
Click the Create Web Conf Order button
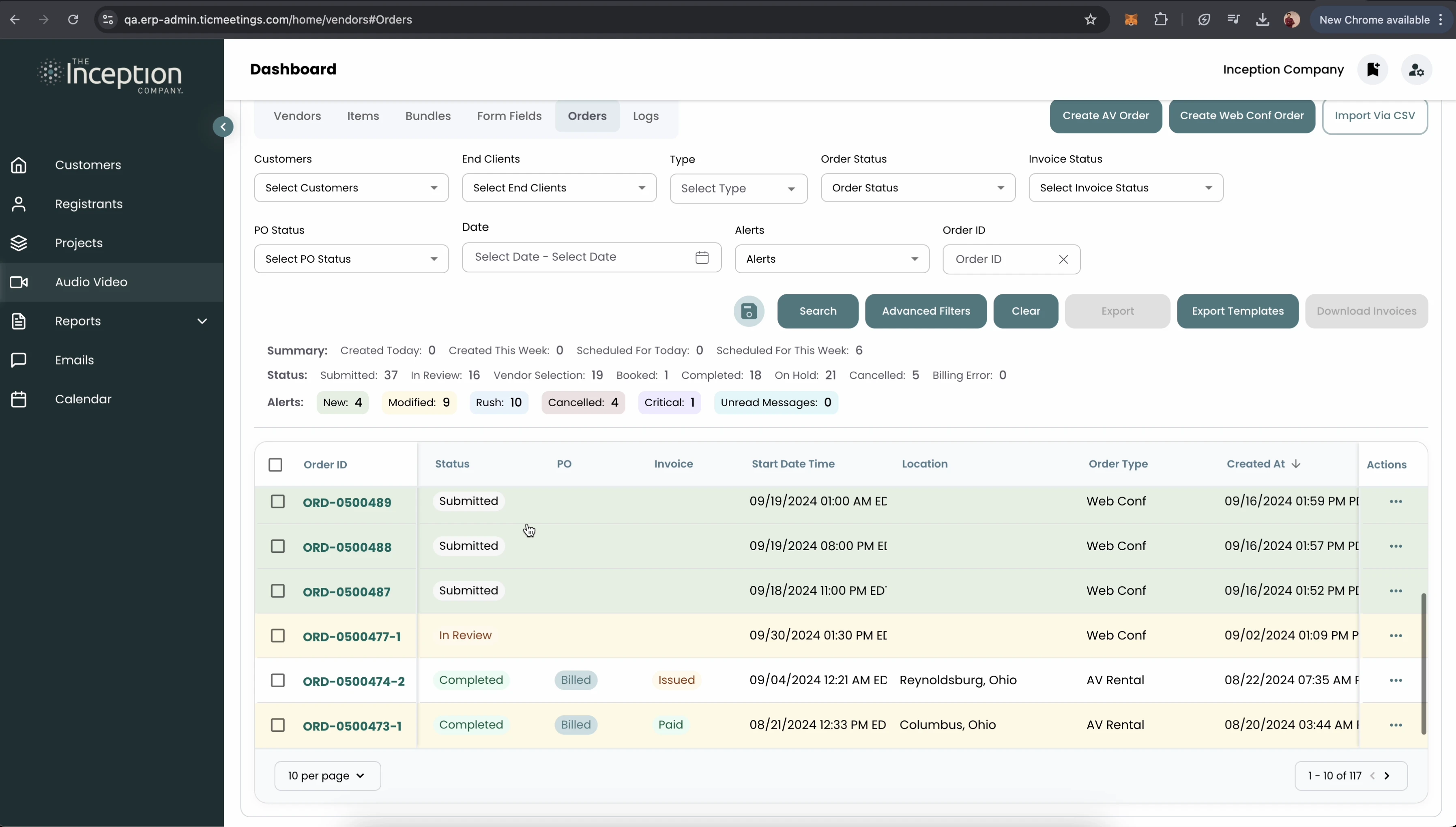click(1242, 116)
